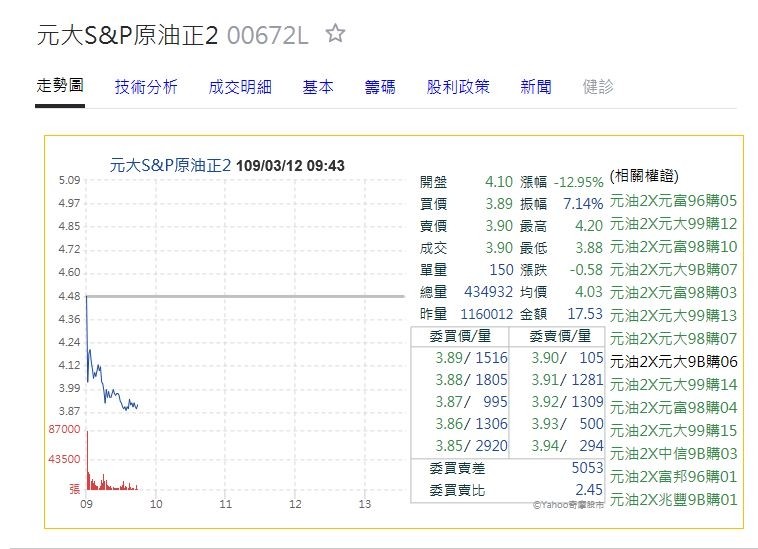Open warrant 元油2X中信9B購03
758x549 pixels.
tap(673, 453)
